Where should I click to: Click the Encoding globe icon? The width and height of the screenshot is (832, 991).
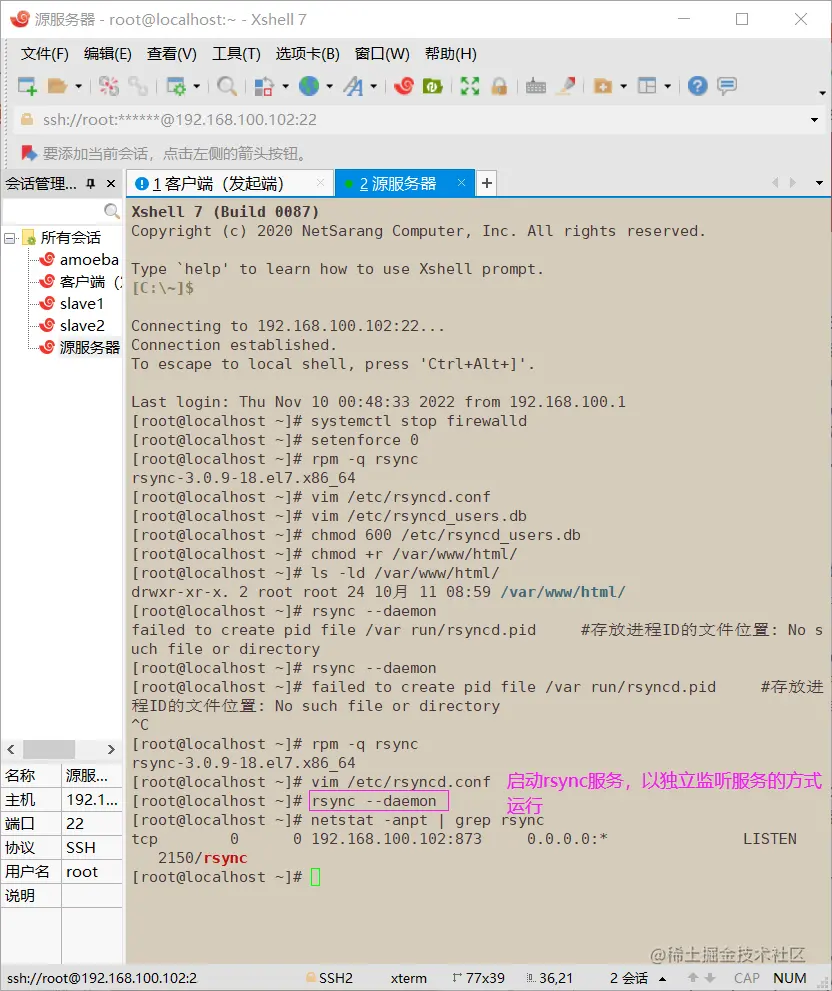[x=309, y=86]
